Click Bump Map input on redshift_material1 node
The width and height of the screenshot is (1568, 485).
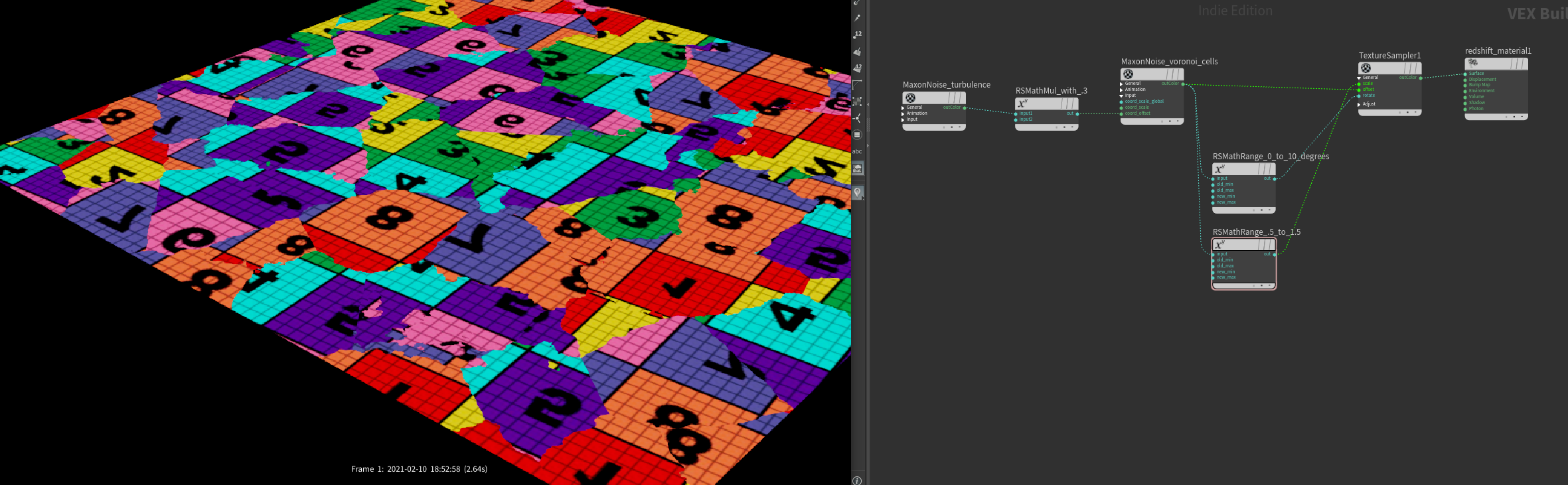[1466, 85]
